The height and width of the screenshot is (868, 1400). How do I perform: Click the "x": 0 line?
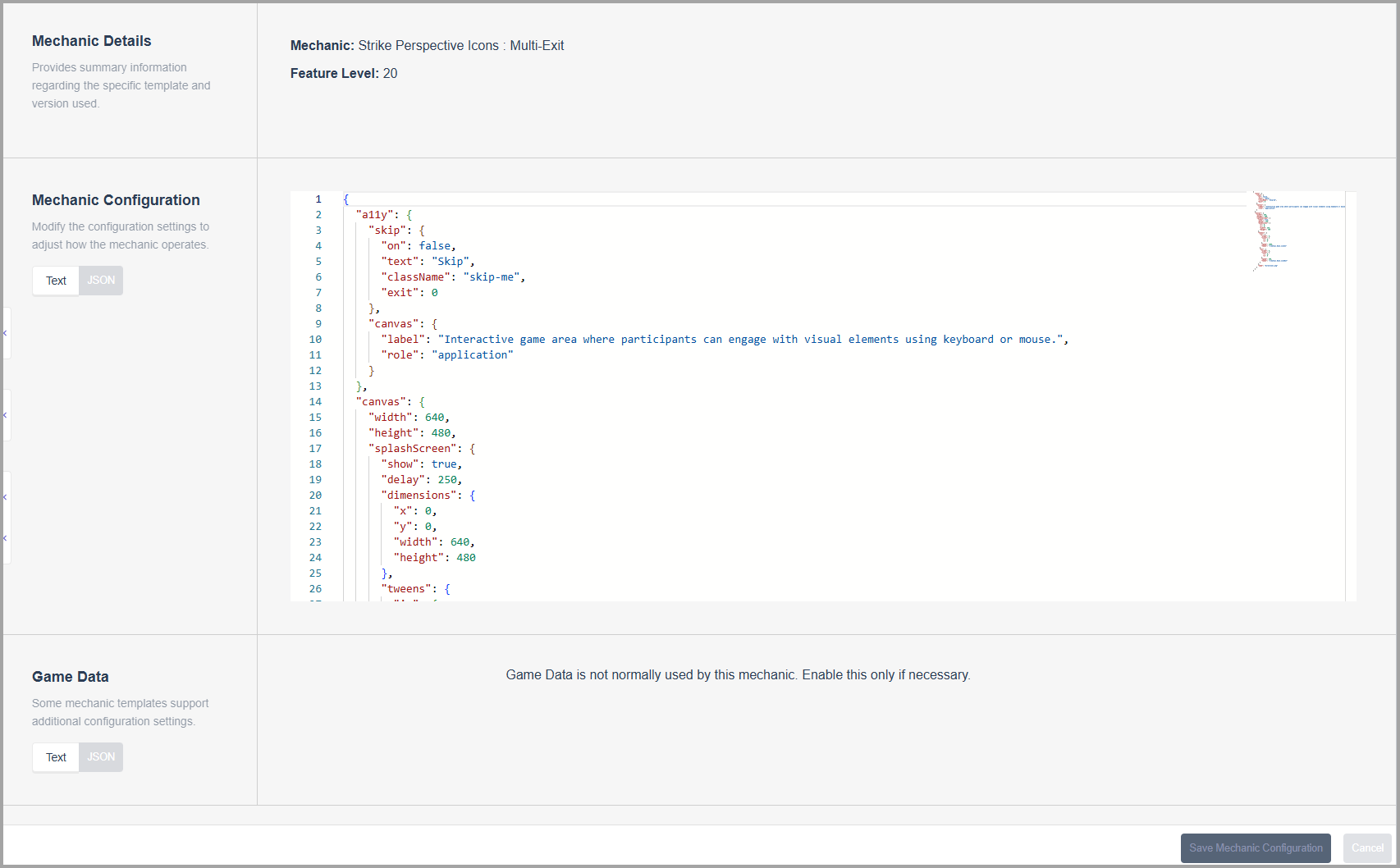pyautogui.click(x=415, y=511)
